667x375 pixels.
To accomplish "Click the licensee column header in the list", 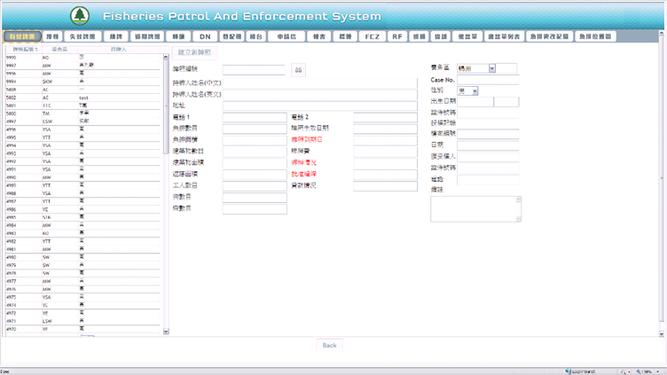I will pos(118,49).
